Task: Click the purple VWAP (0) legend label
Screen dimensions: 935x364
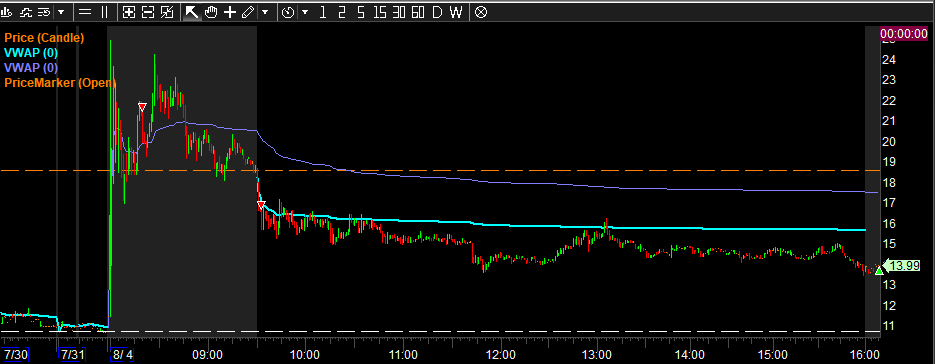Action: coord(31,67)
